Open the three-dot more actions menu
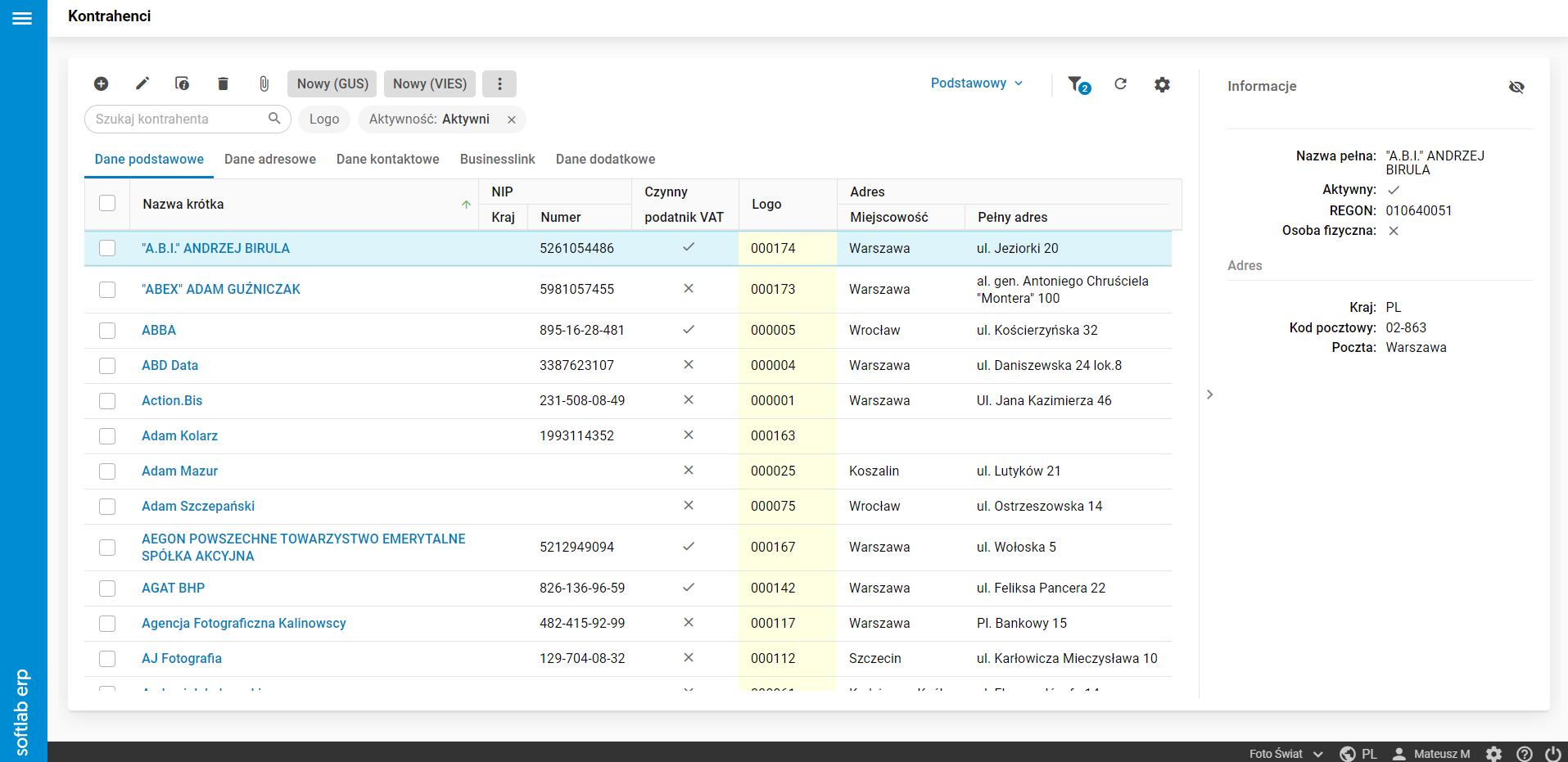 click(x=499, y=83)
